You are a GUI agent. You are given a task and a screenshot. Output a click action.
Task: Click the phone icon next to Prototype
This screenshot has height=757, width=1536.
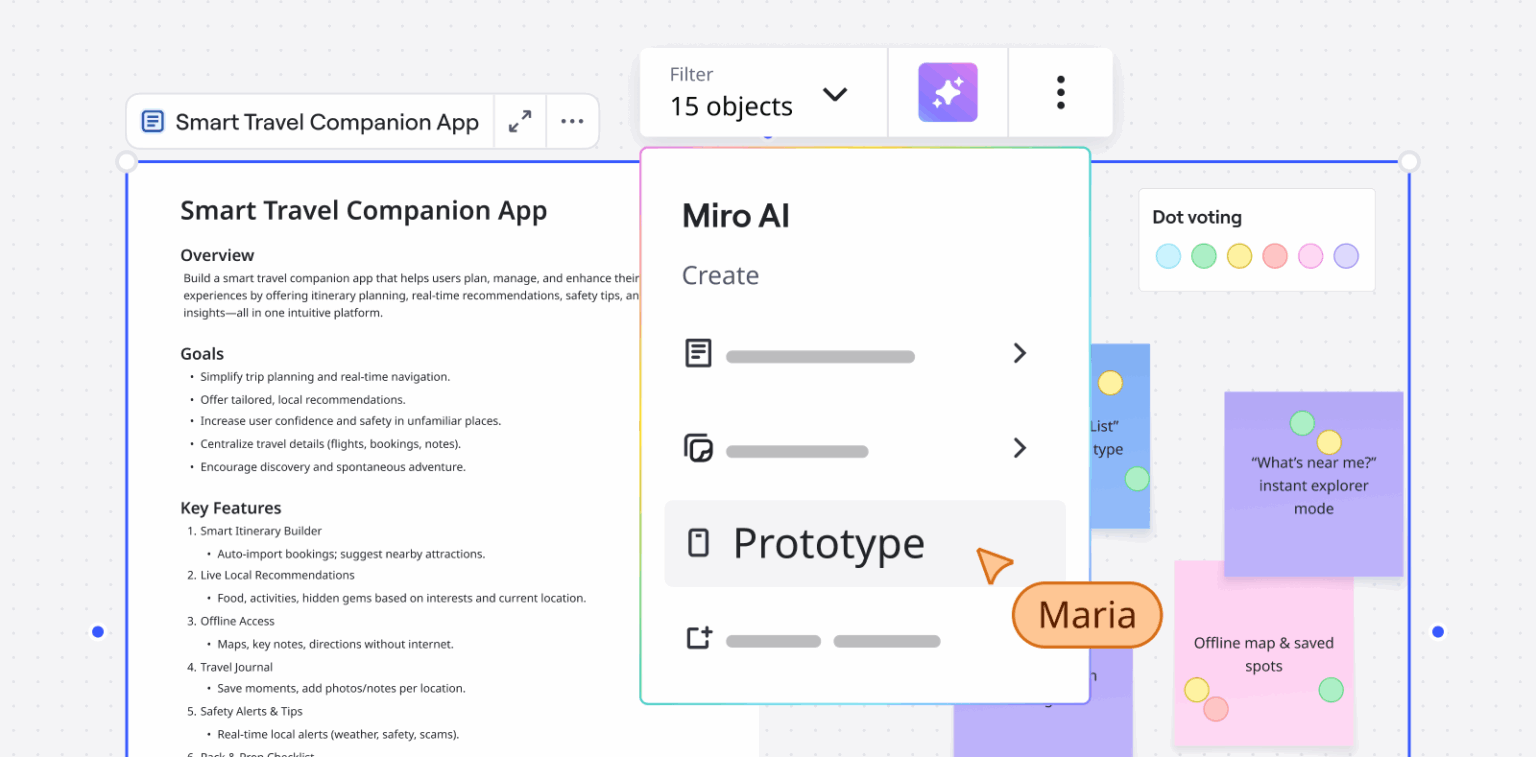coord(698,543)
